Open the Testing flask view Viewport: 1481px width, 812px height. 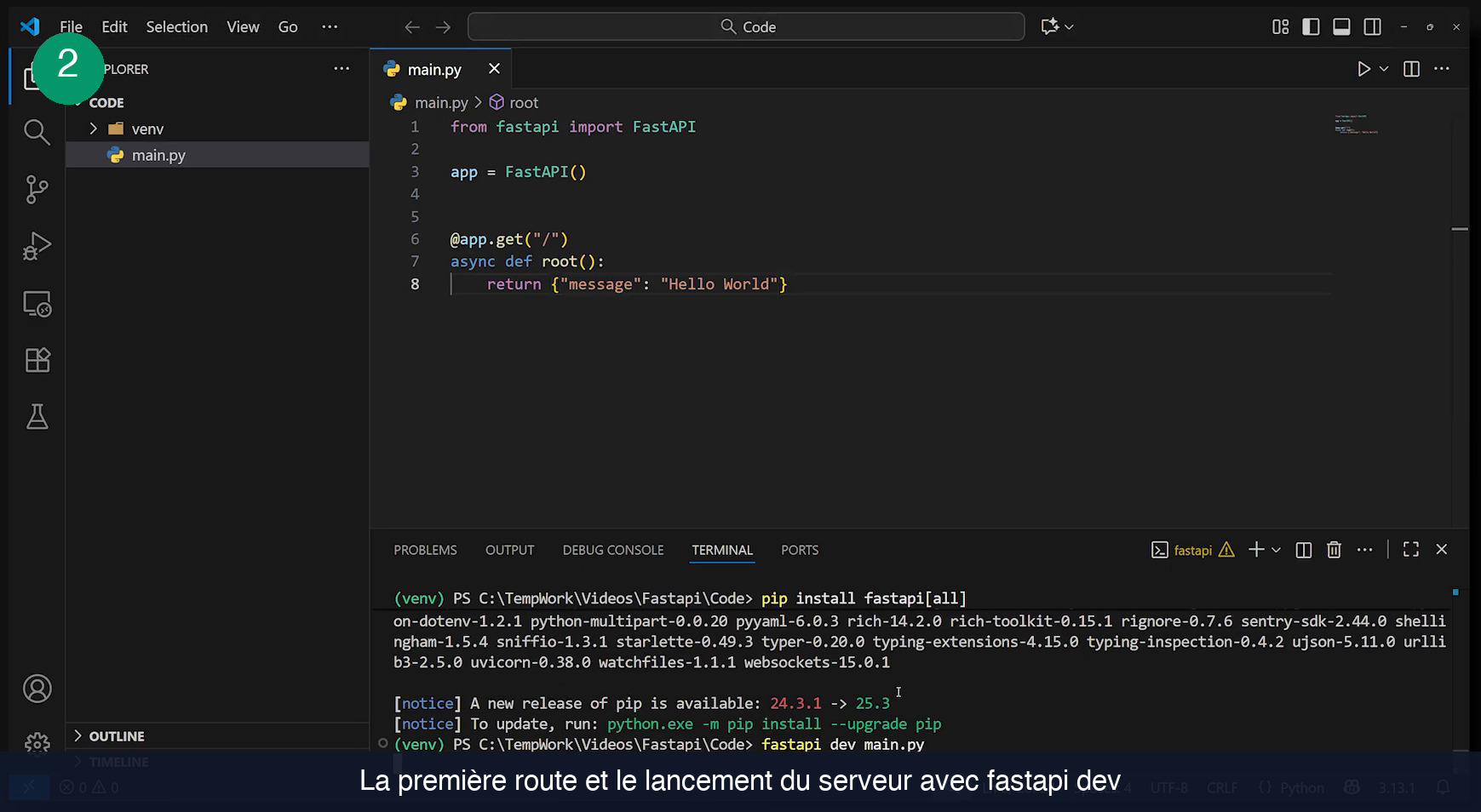pos(37,417)
